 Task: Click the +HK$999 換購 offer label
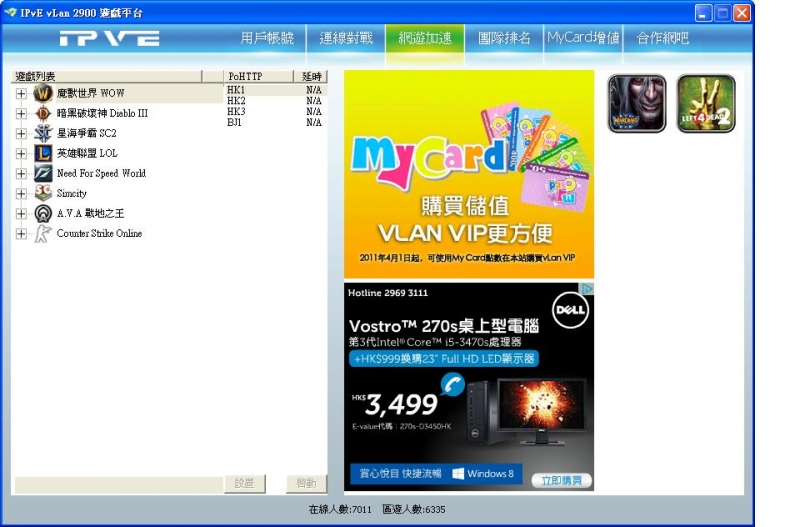point(444,359)
